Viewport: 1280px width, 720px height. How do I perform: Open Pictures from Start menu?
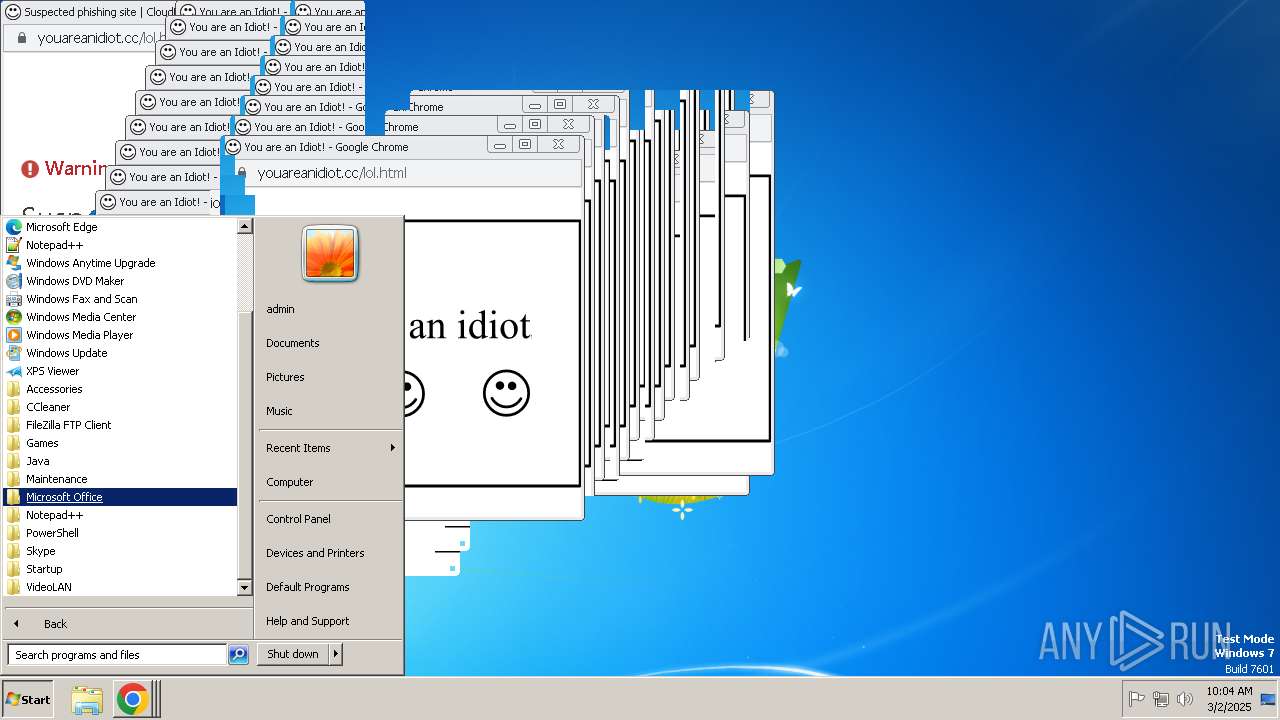[329, 377]
